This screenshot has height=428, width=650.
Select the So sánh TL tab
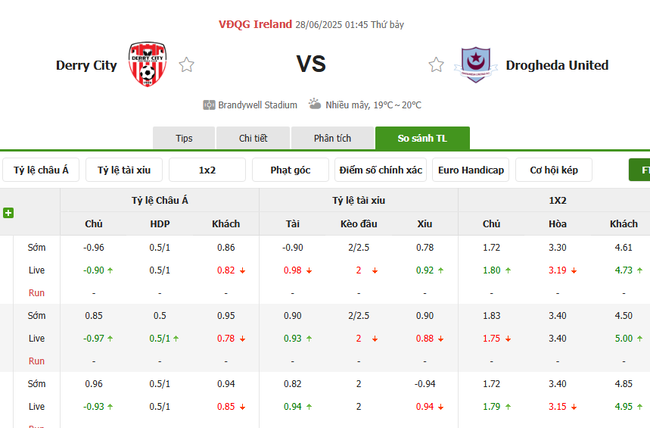(422, 138)
